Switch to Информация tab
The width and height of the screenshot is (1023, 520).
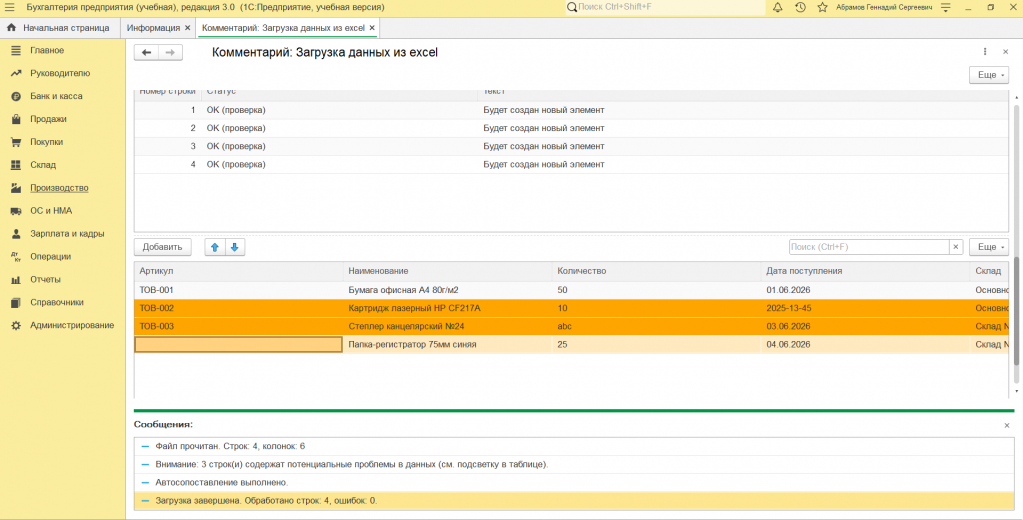[x=153, y=28]
